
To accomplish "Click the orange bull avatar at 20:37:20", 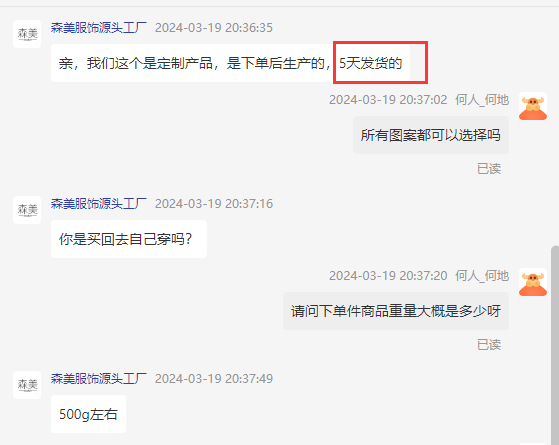I will coord(533,282).
